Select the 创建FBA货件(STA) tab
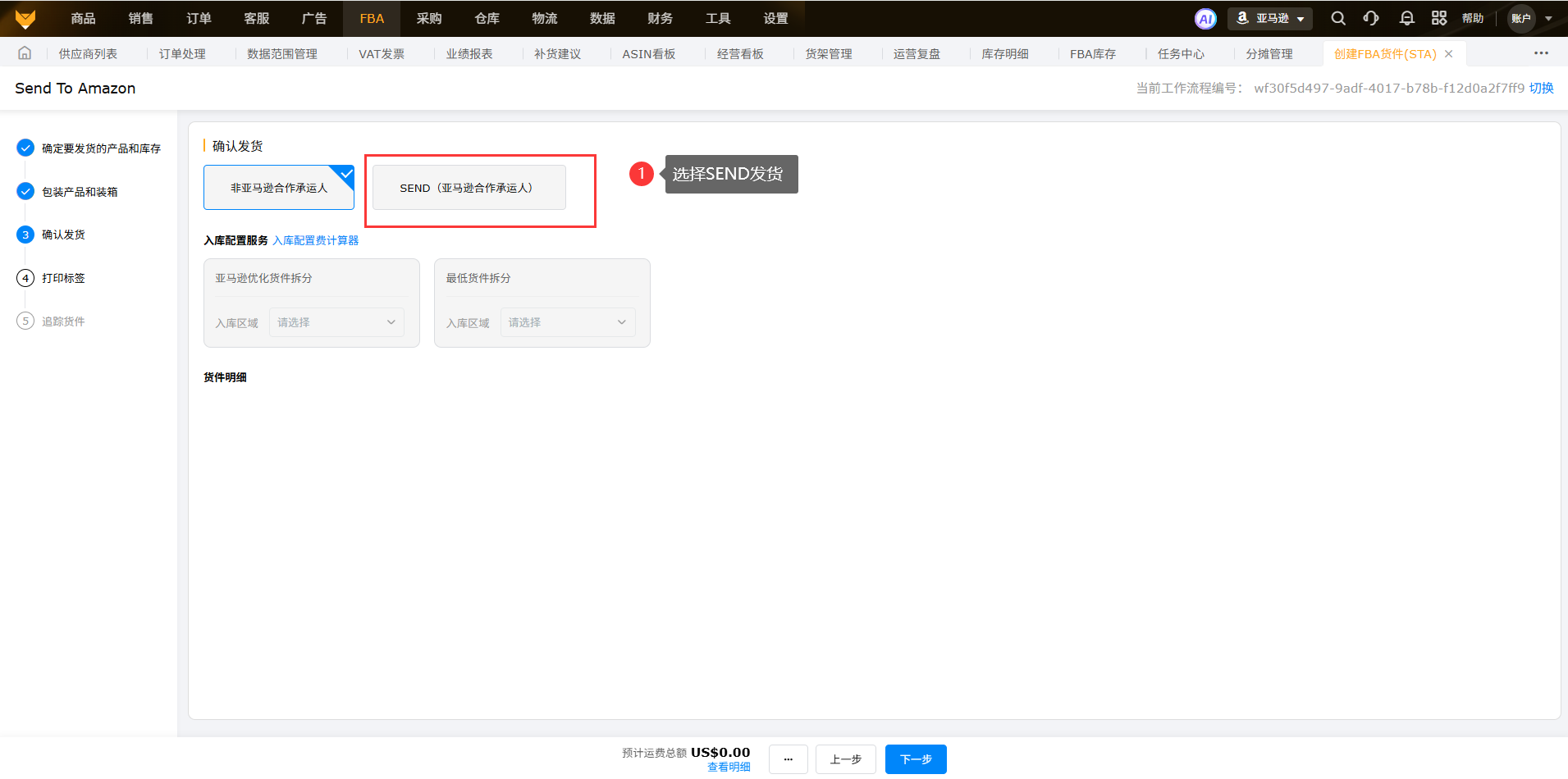 (x=1385, y=54)
